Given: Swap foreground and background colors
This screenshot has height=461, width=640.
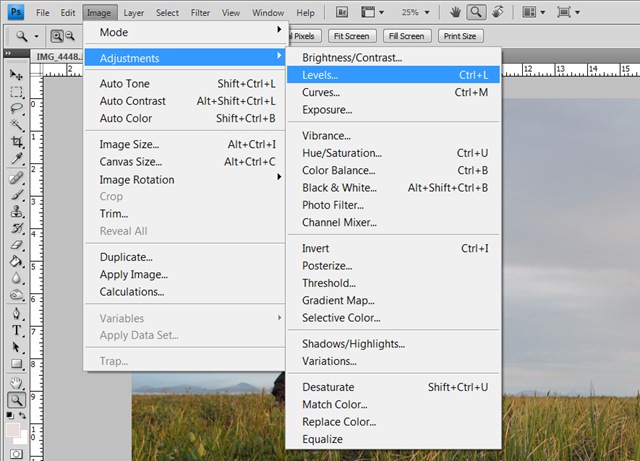Looking at the screenshot, I should coord(23,416).
